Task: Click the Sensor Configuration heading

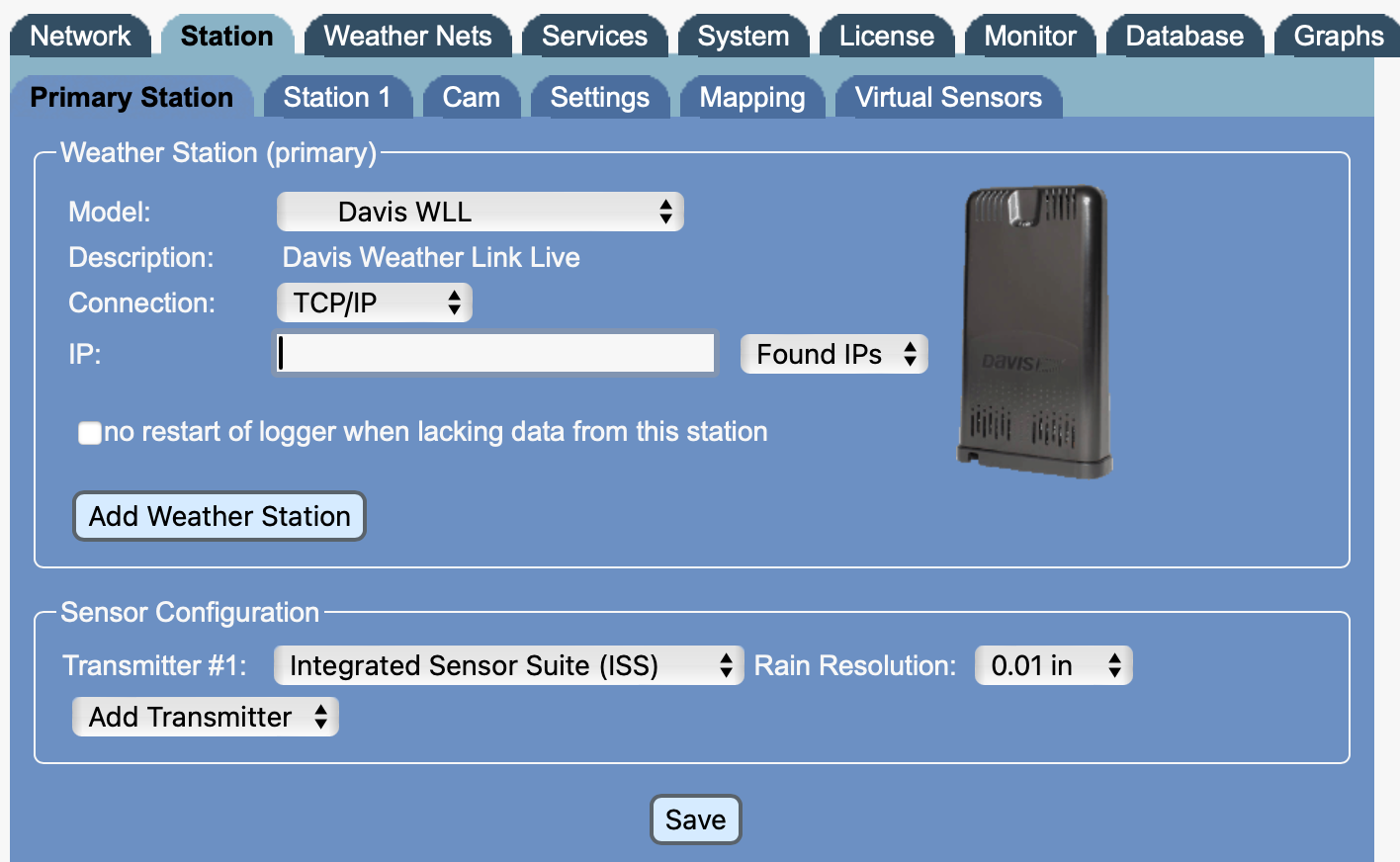Action: click(190, 612)
